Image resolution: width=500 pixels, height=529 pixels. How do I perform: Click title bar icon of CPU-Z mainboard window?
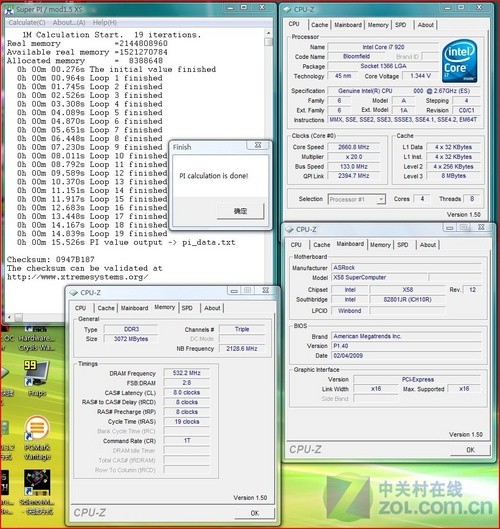point(289,229)
